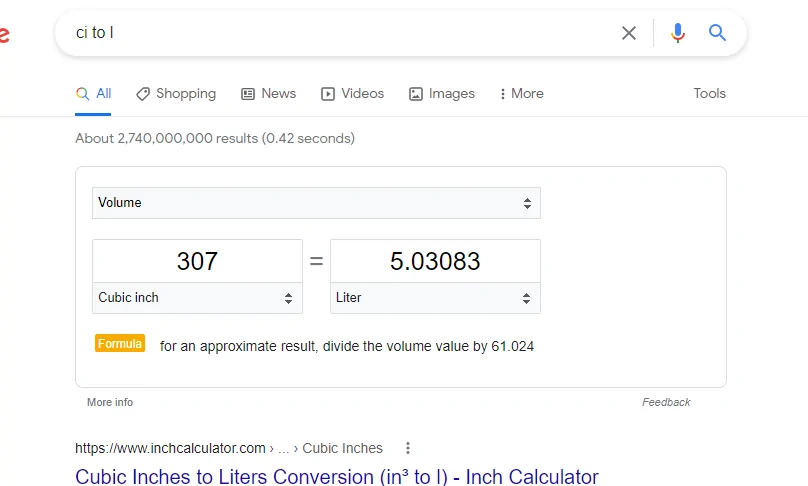Click the Shopping tag icon
Viewport: 808px width, 486px height.
[x=143, y=94]
